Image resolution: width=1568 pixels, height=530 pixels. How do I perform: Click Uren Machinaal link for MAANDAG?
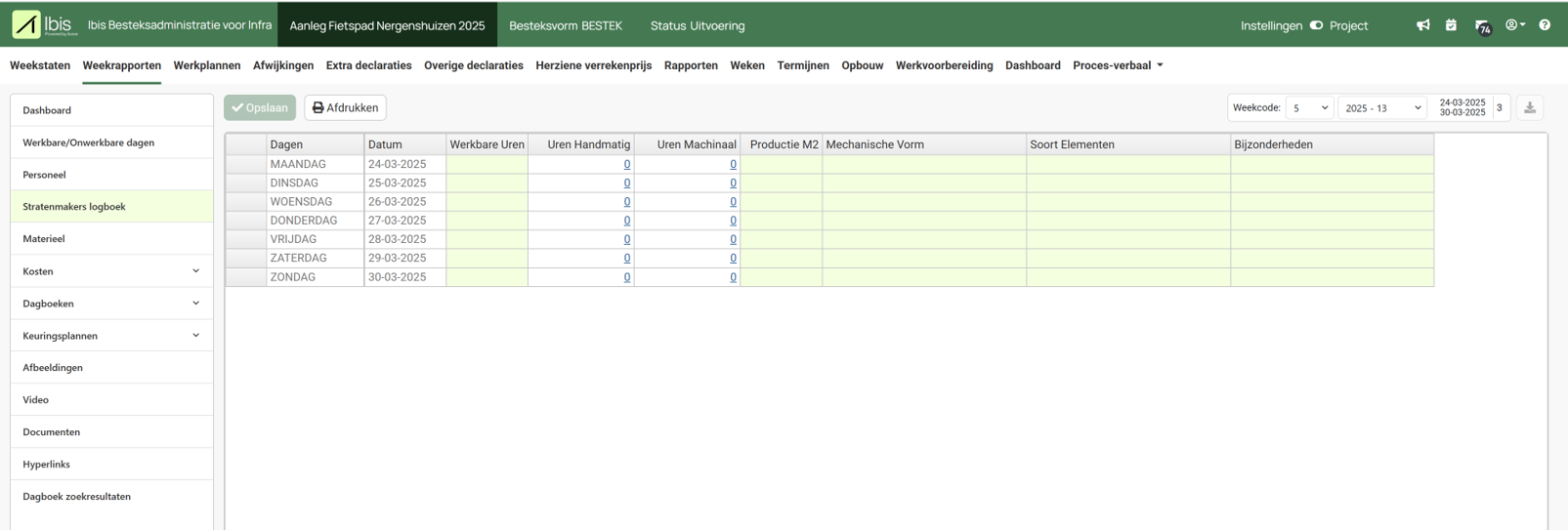point(733,164)
